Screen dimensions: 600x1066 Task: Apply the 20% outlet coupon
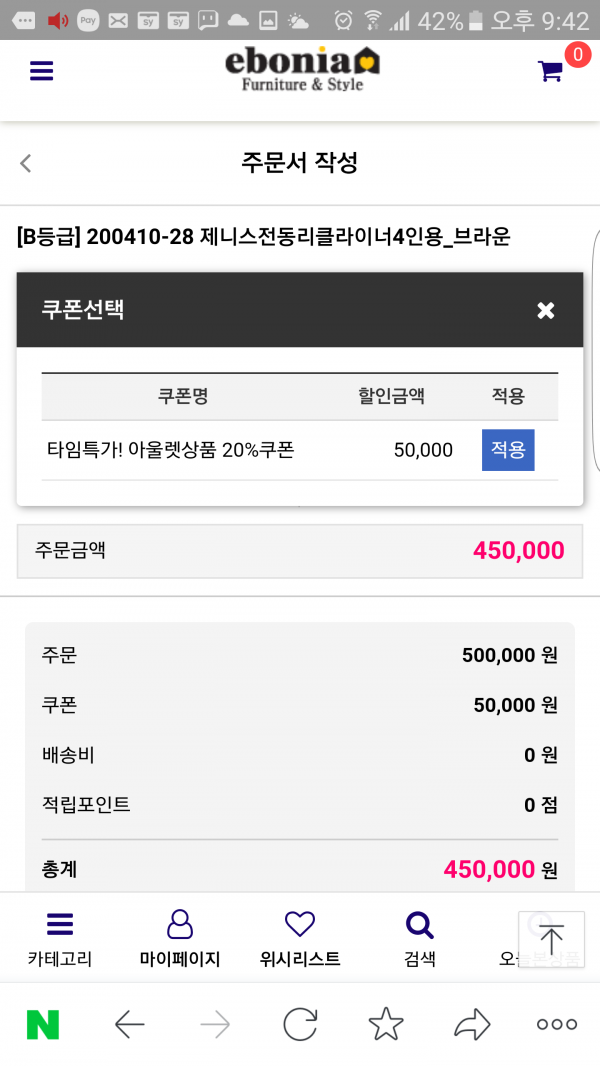pos(508,450)
